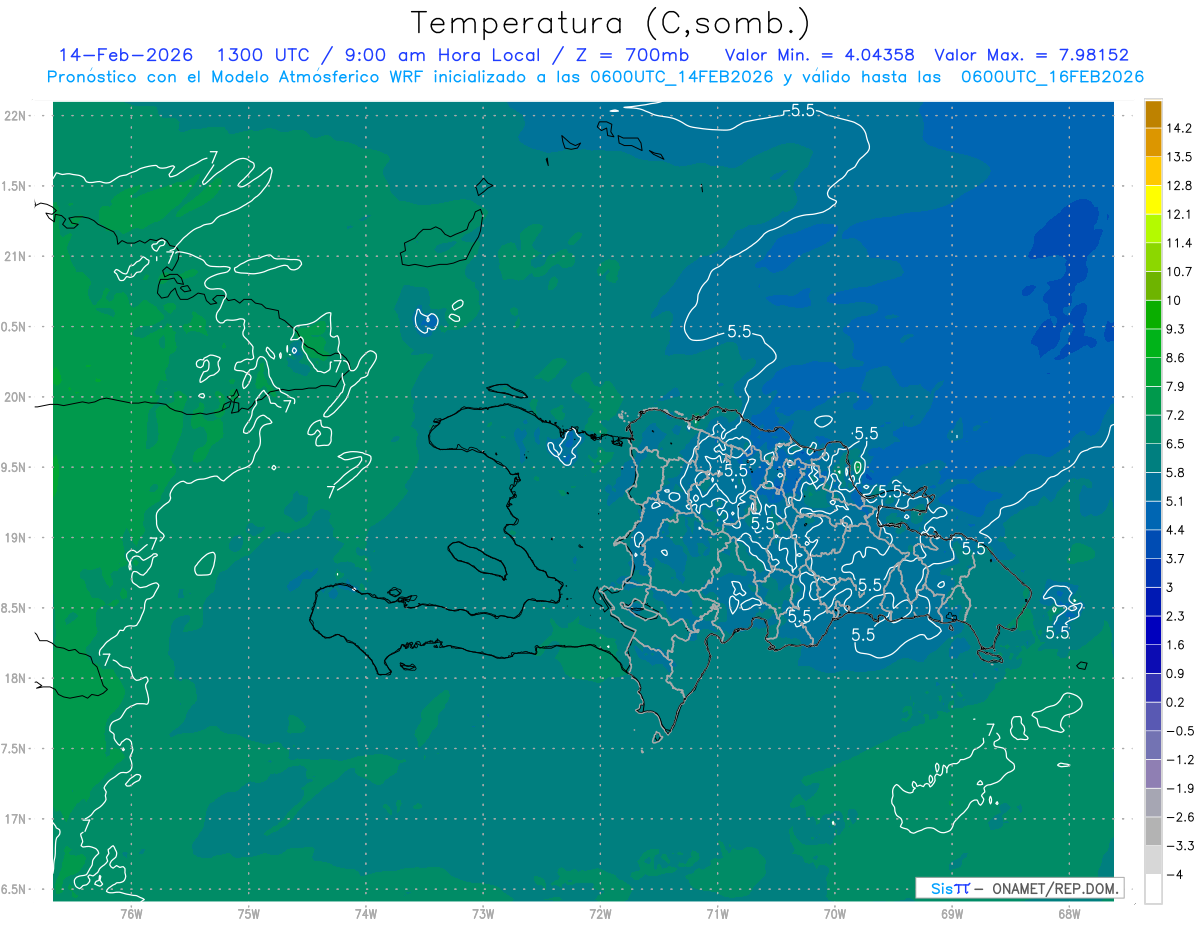Click the "Temperatura (C,somb.)" chart title
The image size is (1200, 927).
610,23
